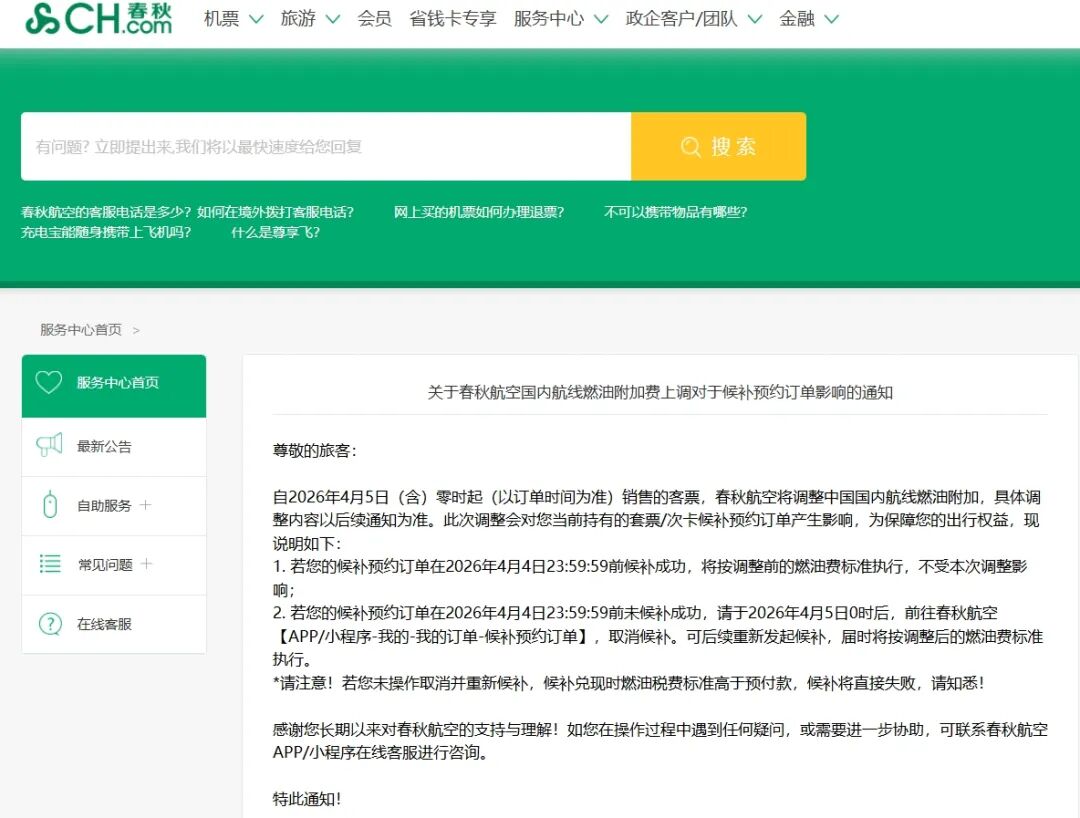Select 自助服务 label in the sidebar
Viewport: 1080px width, 818px height.
[104, 505]
